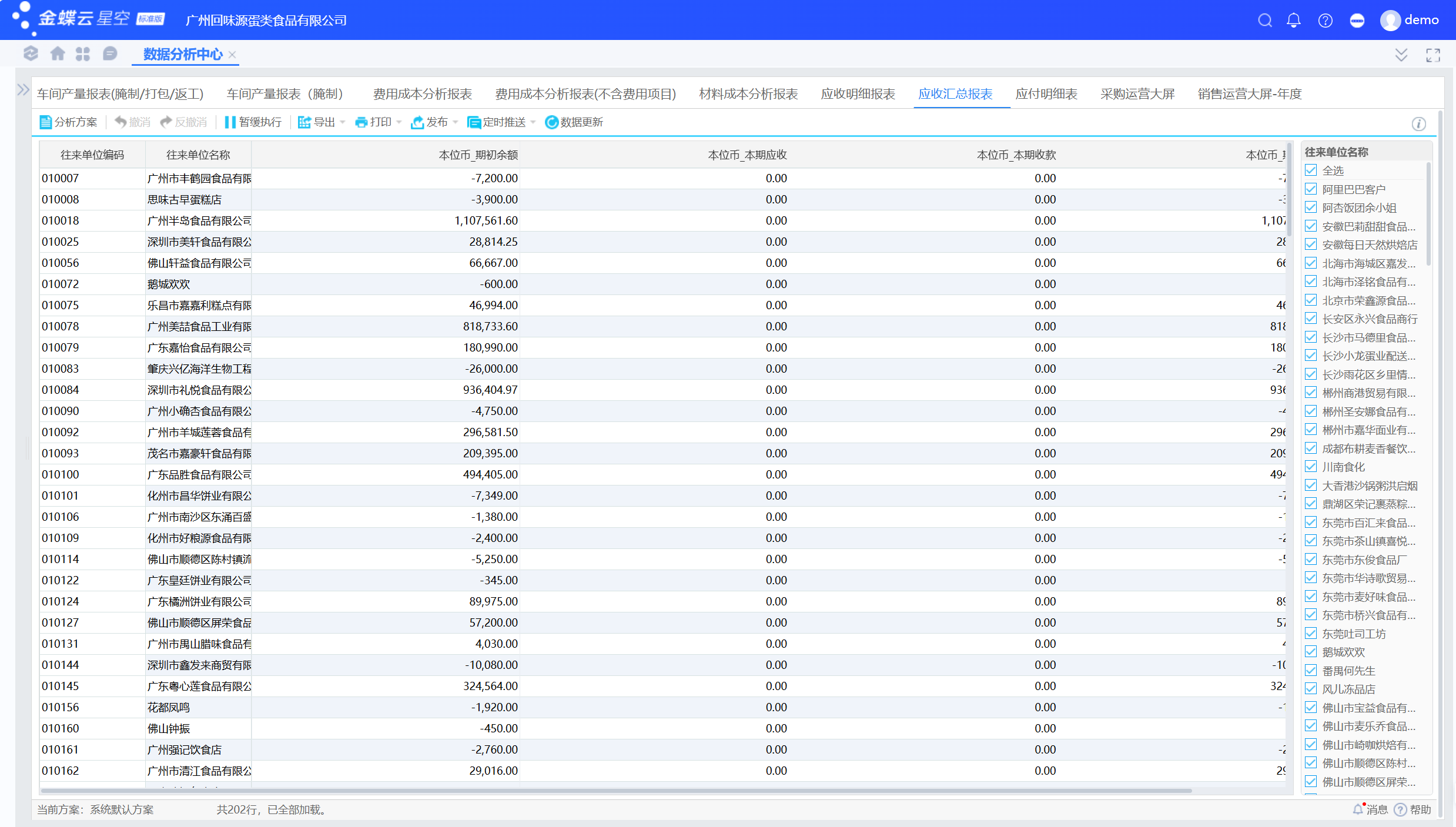Toggle the 阿杏饭团余小姐 checkbox
This screenshot has width=1456, height=827.
(x=1311, y=207)
